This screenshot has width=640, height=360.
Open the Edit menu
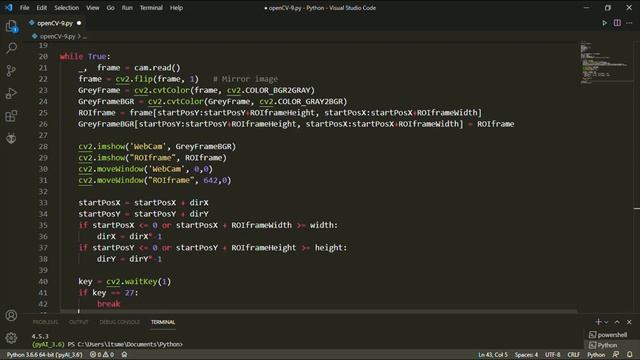click(42, 8)
